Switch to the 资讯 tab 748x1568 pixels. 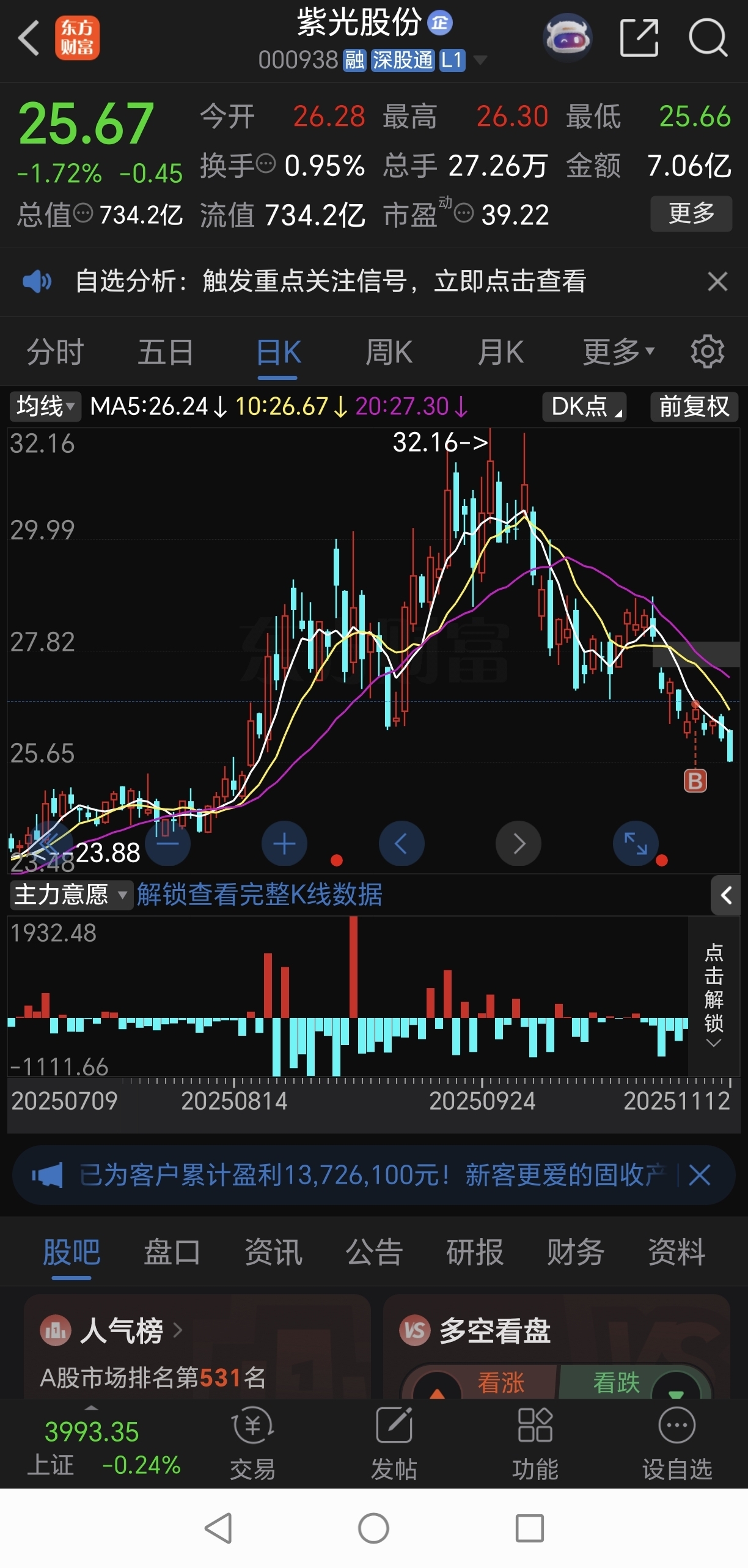point(273,1251)
